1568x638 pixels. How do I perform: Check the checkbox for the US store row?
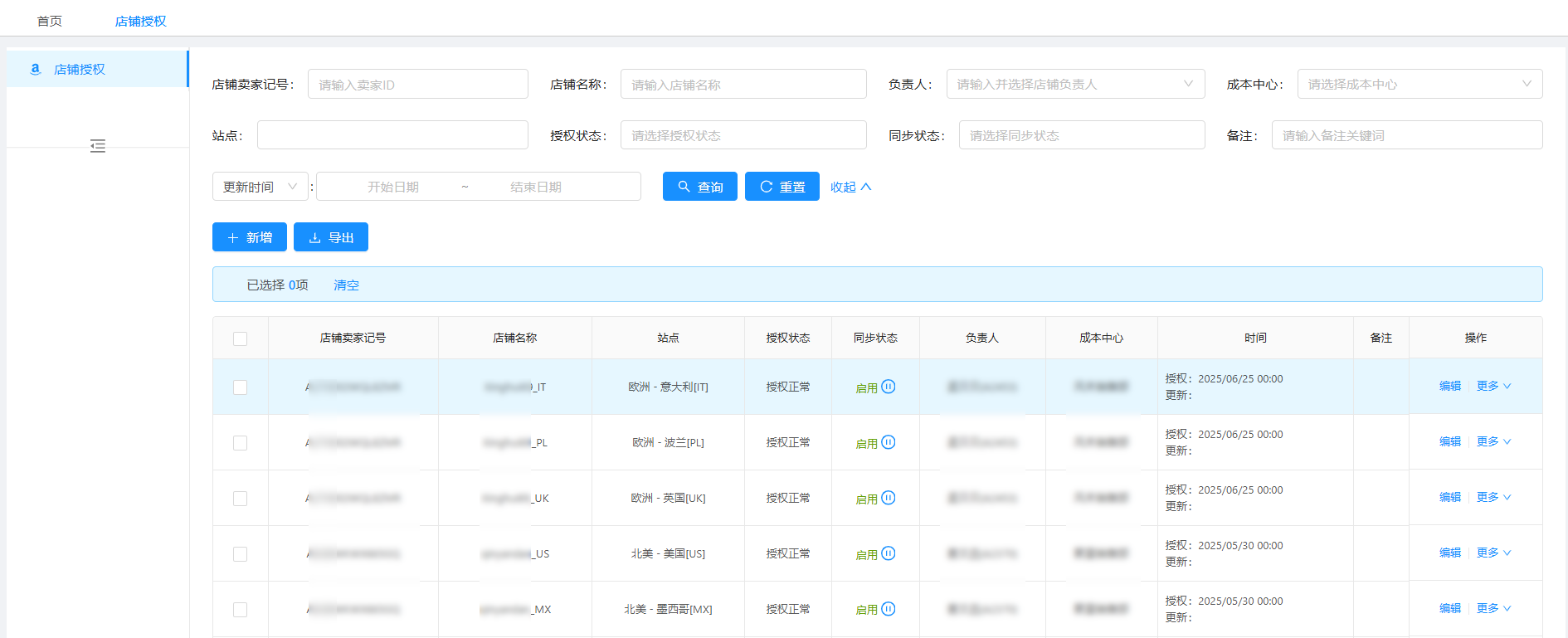(241, 554)
